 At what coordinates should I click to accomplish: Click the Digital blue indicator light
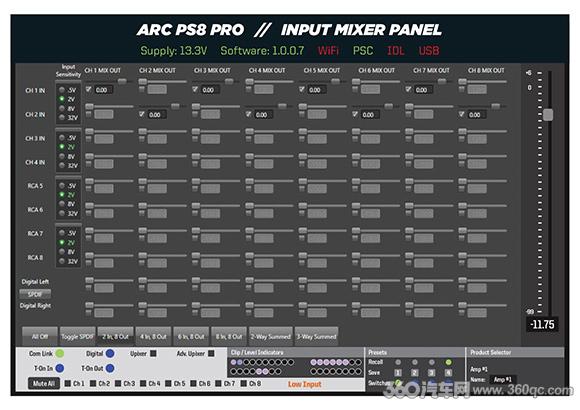click(110, 353)
